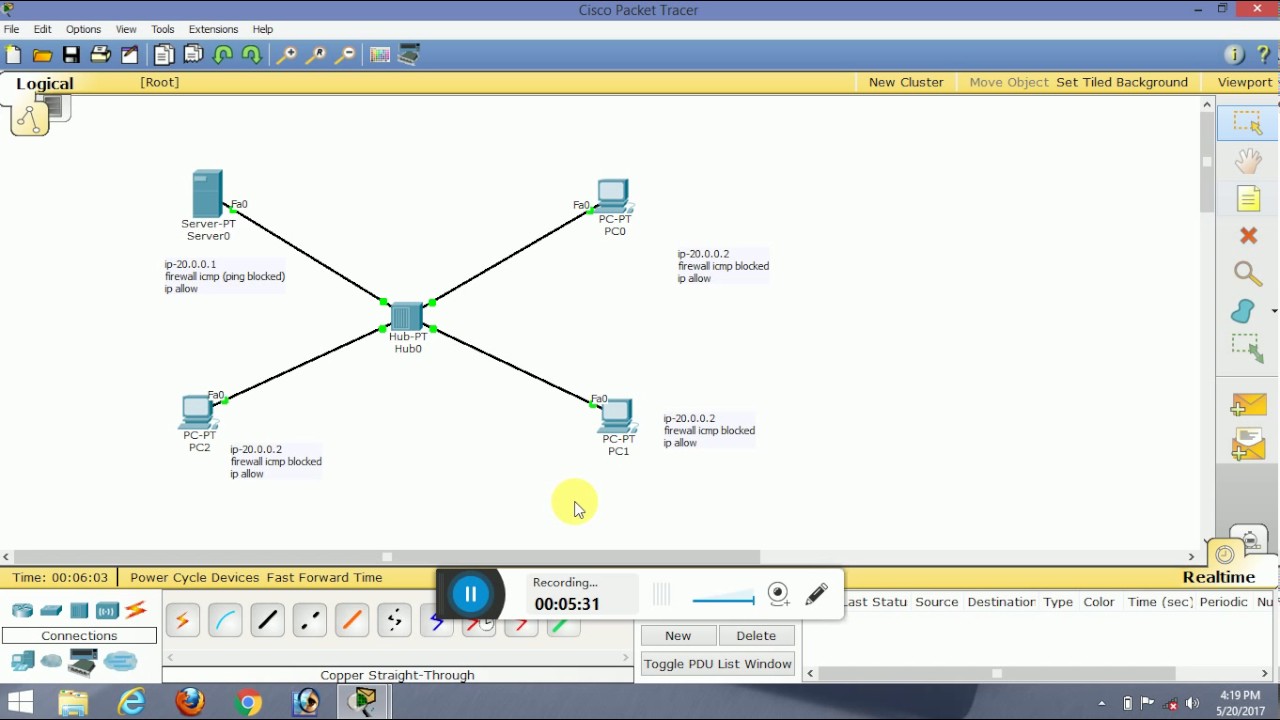The width and height of the screenshot is (1280, 720).
Task: Click Toggle PDU List Window
Action: [x=718, y=663]
